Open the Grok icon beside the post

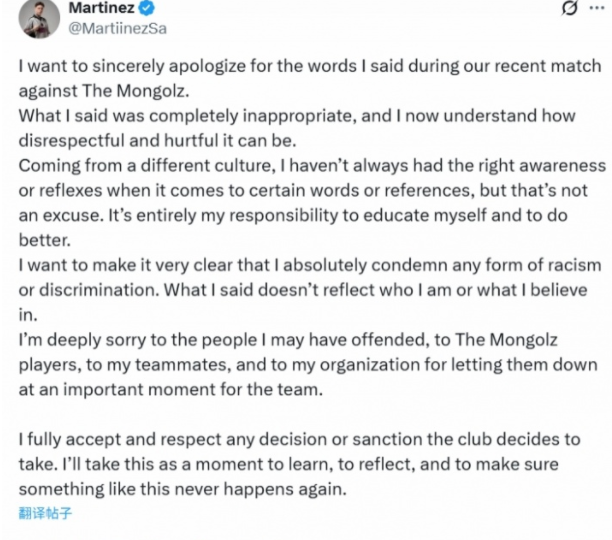pos(570,9)
